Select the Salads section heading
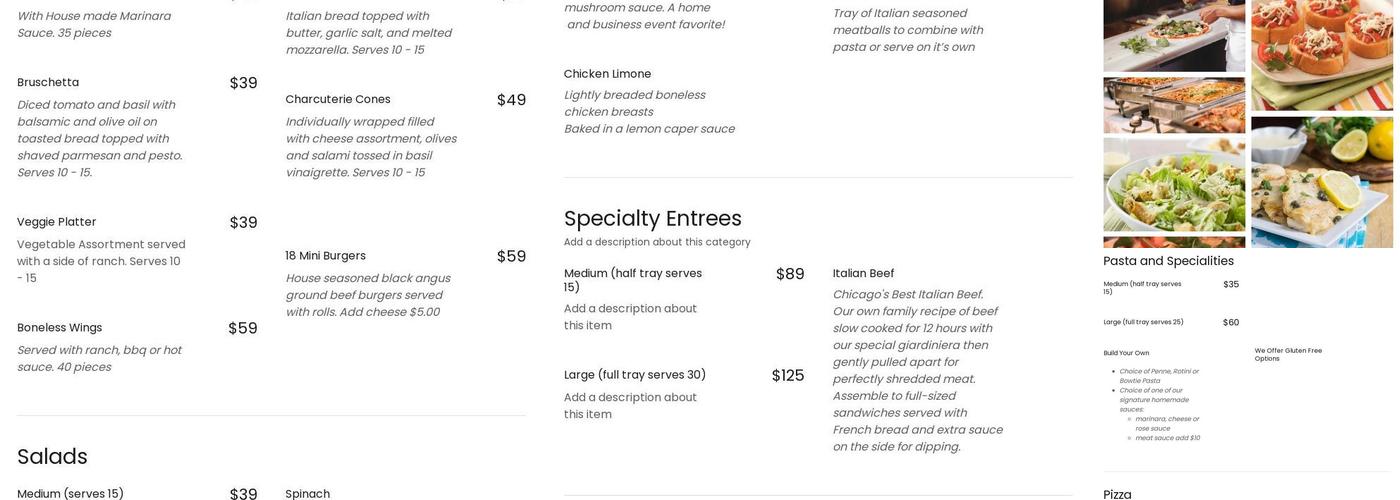1400x500 pixels. 52,456
